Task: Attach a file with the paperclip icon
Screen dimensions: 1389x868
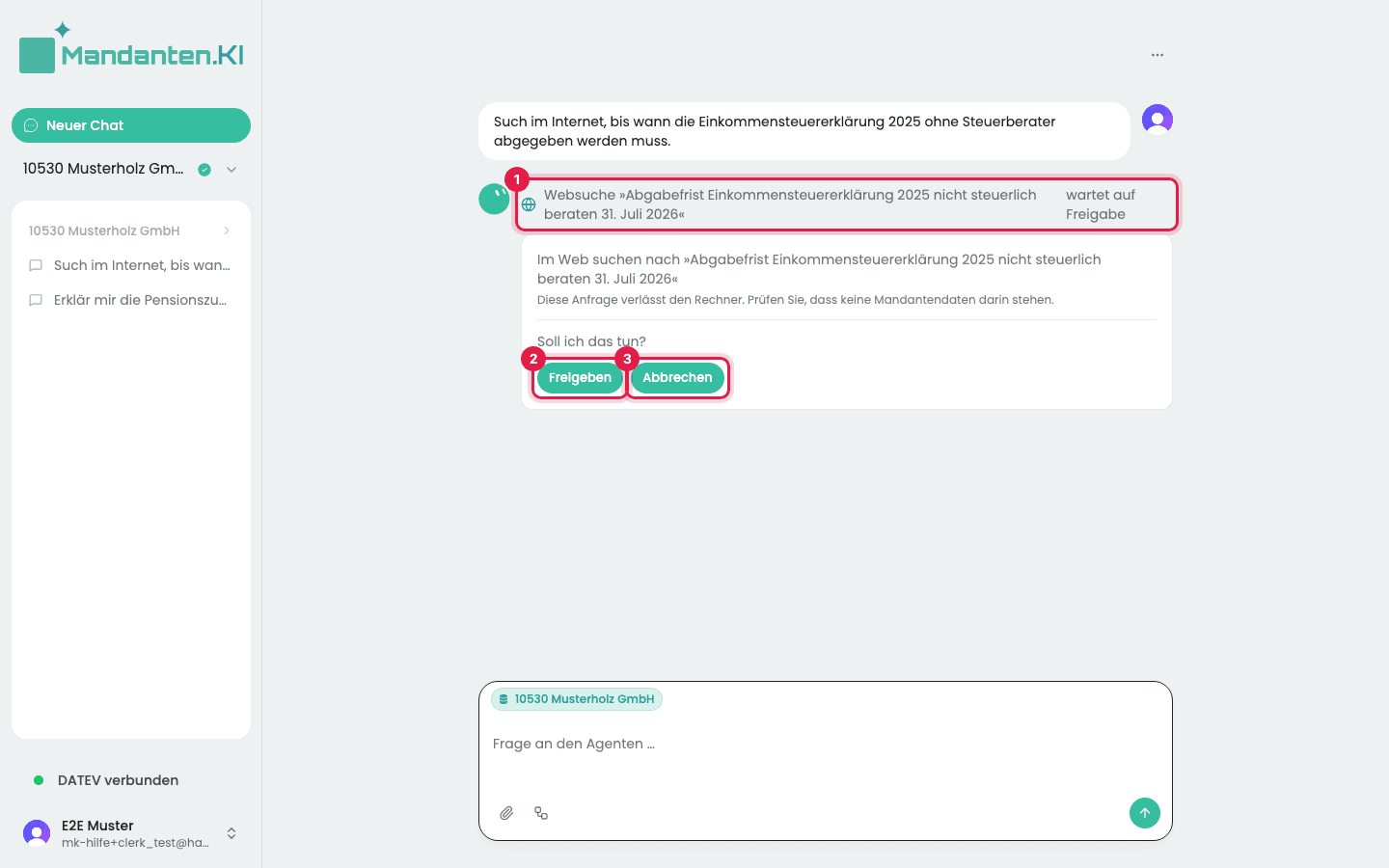Action: point(506,813)
